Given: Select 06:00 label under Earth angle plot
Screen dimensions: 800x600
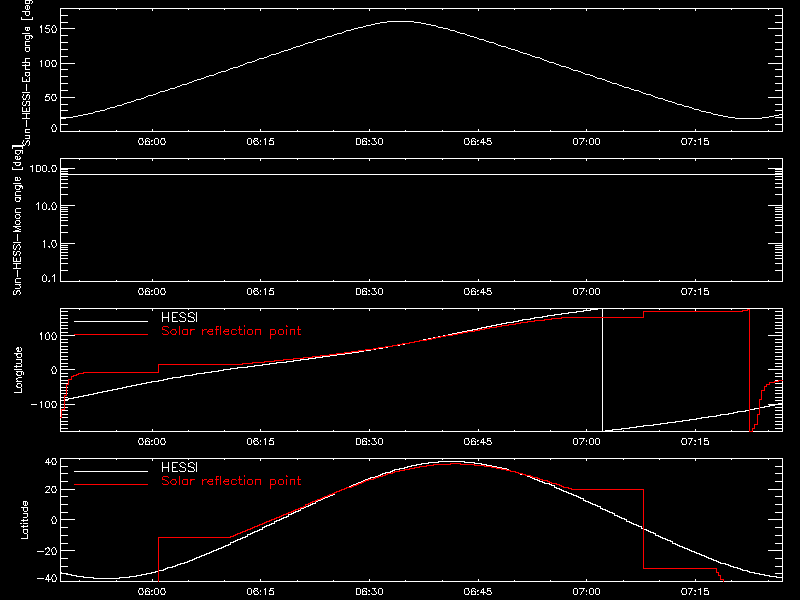Looking at the screenshot, I should [x=152, y=142].
